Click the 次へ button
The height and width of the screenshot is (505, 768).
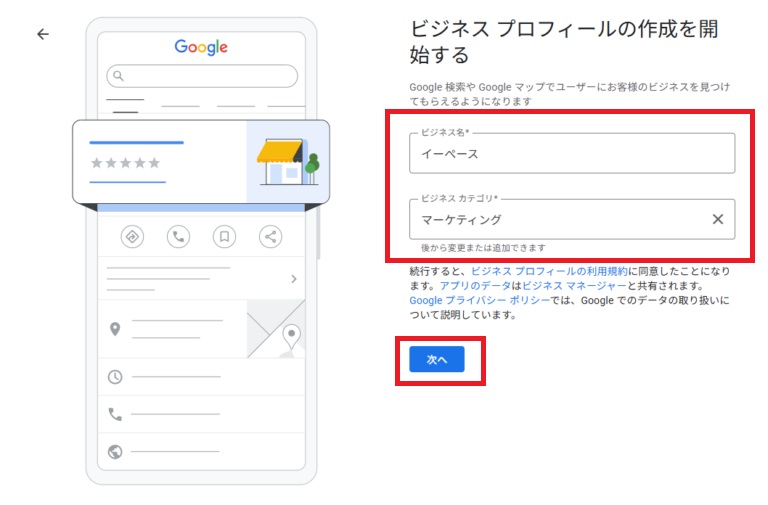[x=436, y=359]
